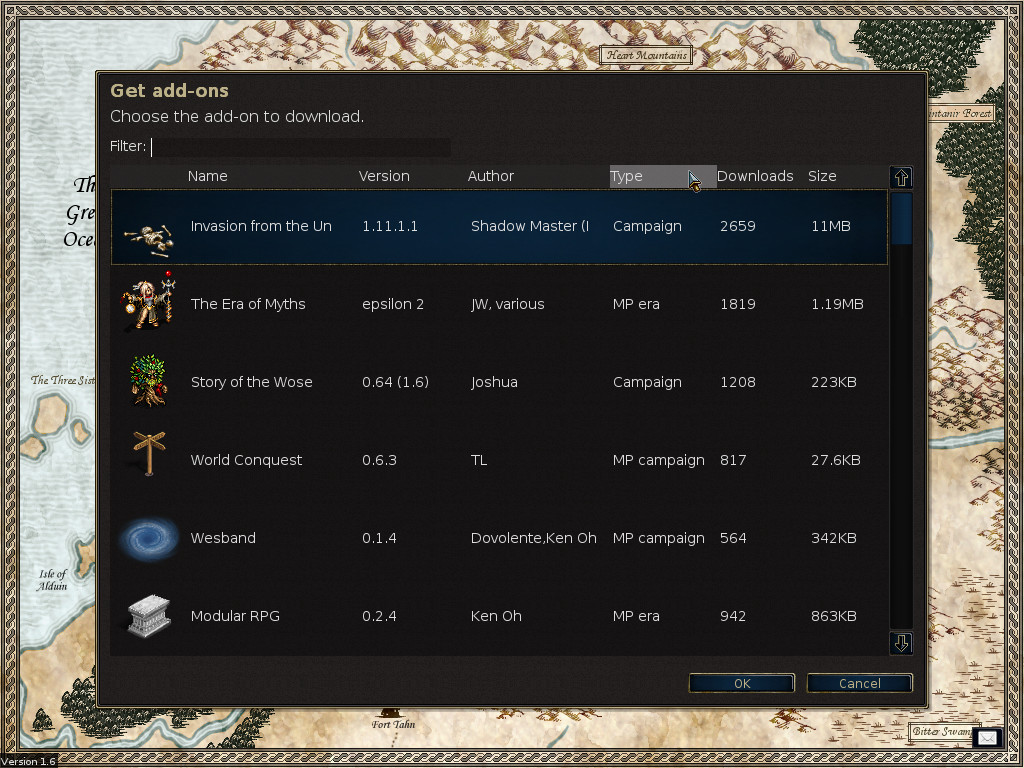
Task: Sort add-ons by Downloads column
Action: 755,176
